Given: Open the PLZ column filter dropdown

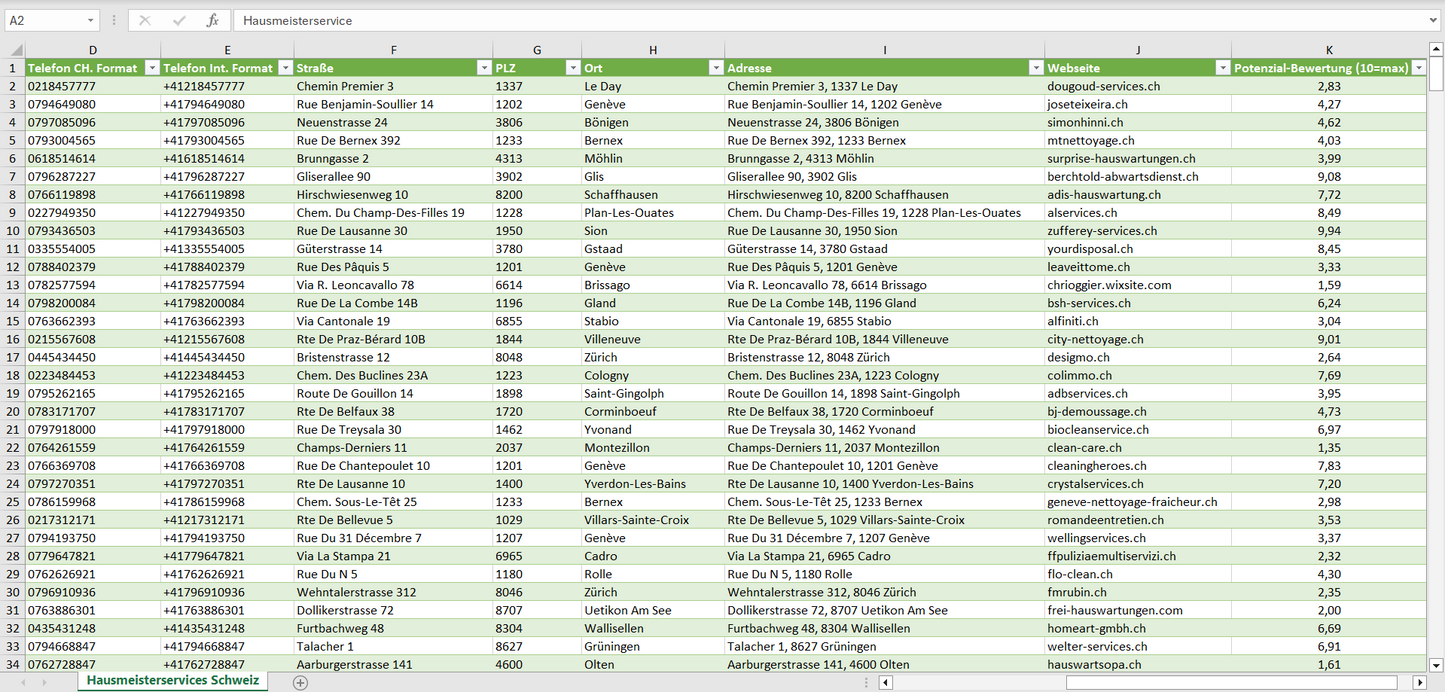Looking at the screenshot, I should pyautogui.click(x=572, y=68).
